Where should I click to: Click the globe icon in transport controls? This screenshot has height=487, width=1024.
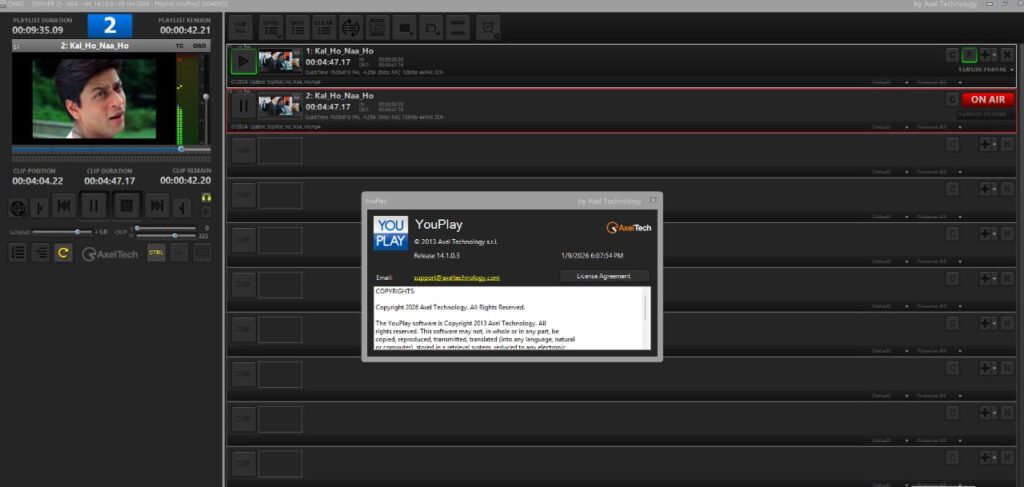[x=18, y=207]
